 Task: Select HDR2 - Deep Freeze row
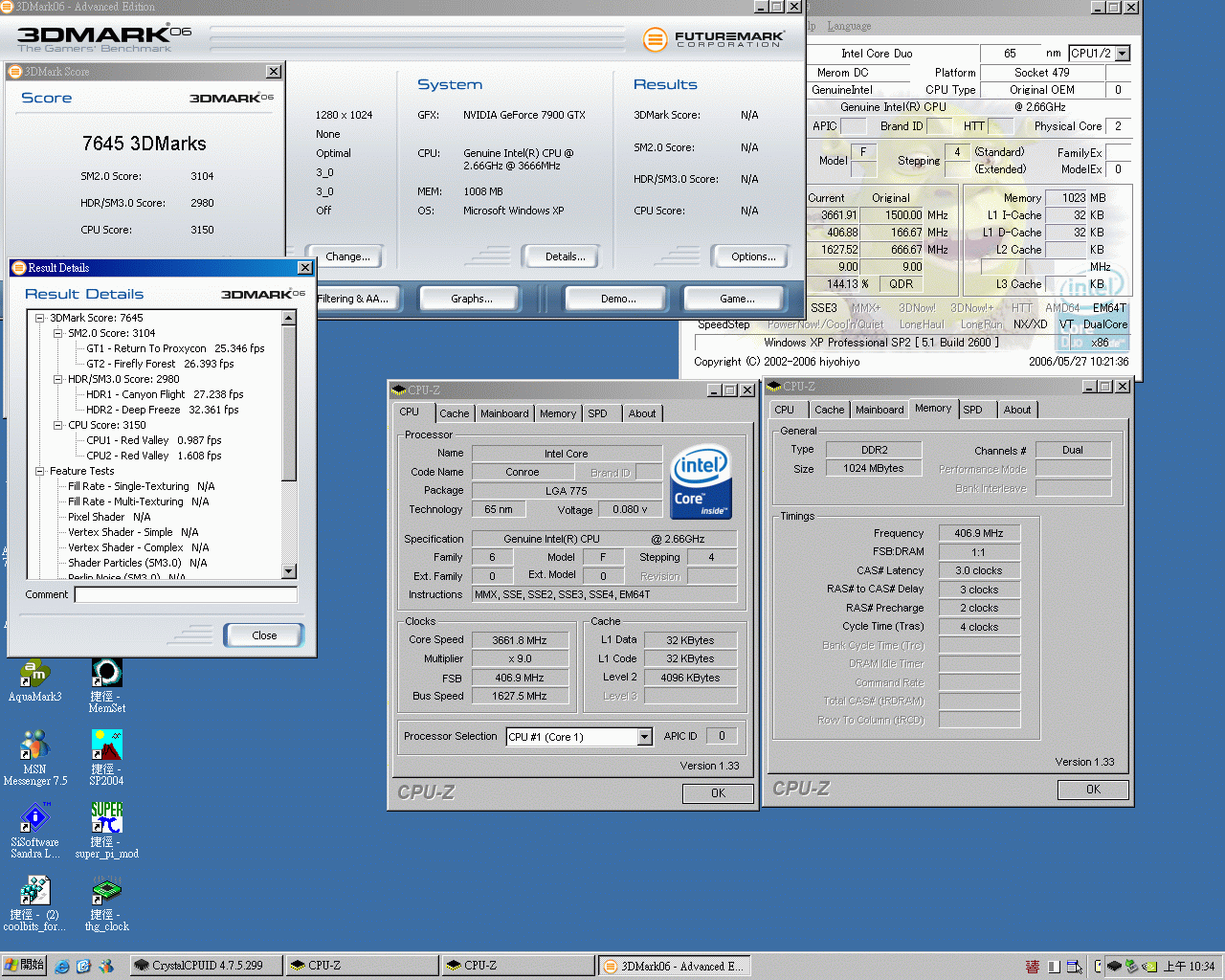coord(162,410)
